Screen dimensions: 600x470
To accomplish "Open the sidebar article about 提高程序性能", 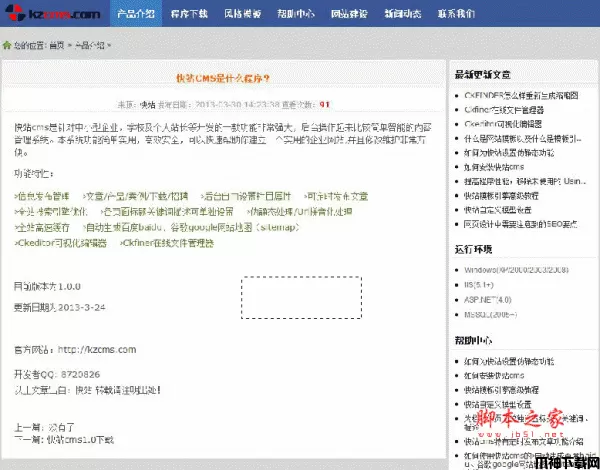I will click(x=525, y=181).
